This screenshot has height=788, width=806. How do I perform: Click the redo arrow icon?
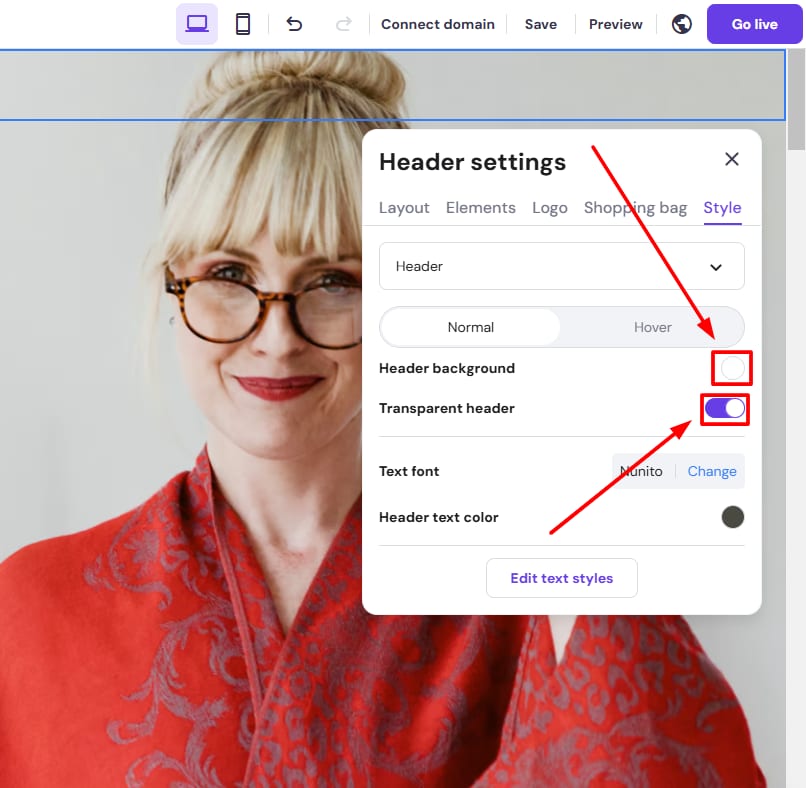[x=343, y=24]
